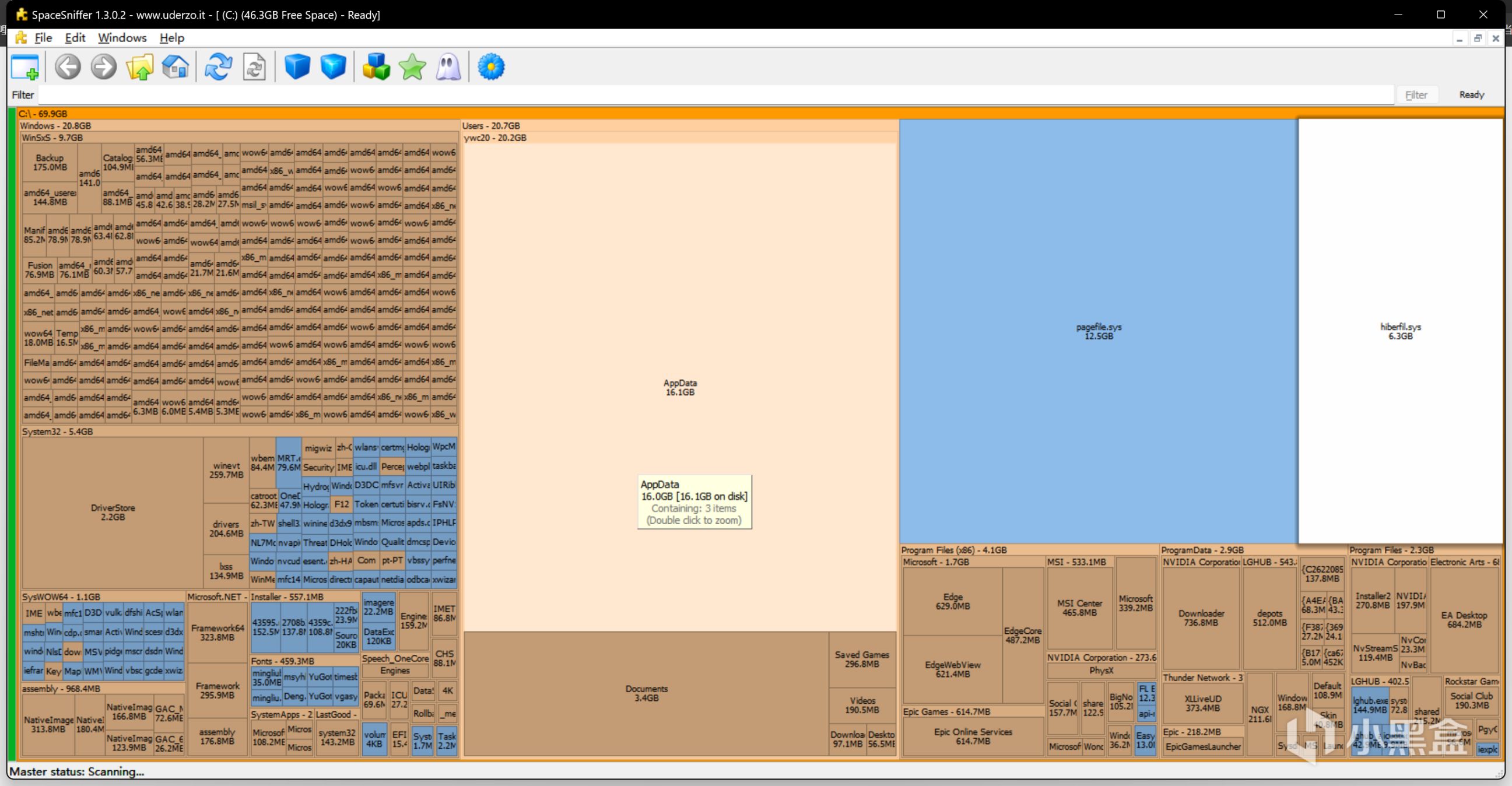Select the DriverStore 2.2GB folder block
This screenshot has height=786, width=1512.
point(113,512)
